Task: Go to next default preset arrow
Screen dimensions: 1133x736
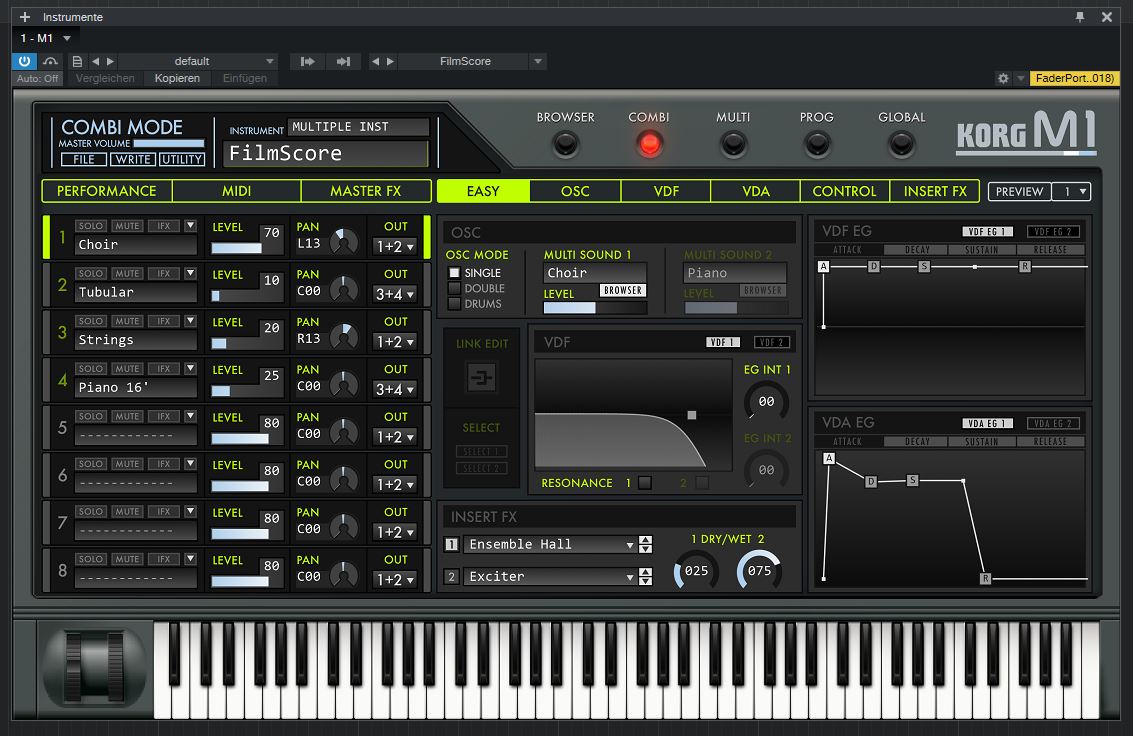Action: tap(111, 61)
